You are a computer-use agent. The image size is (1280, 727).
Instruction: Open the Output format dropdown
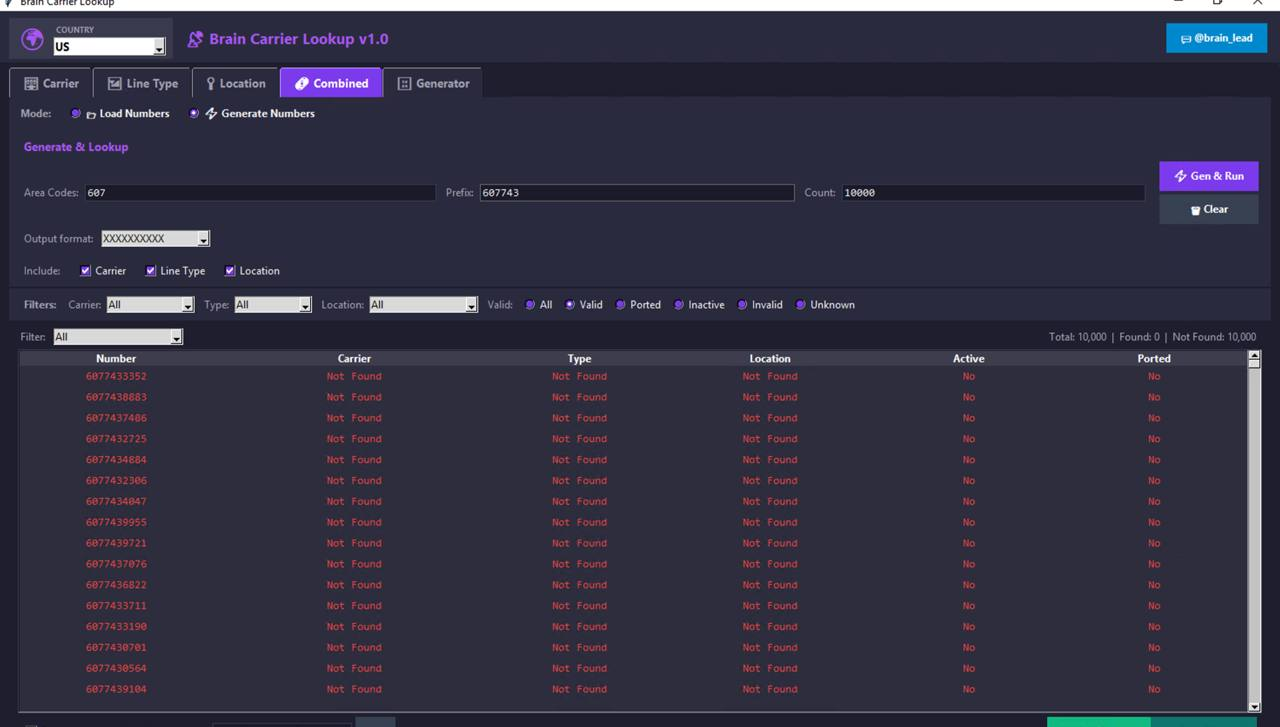click(x=156, y=239)
